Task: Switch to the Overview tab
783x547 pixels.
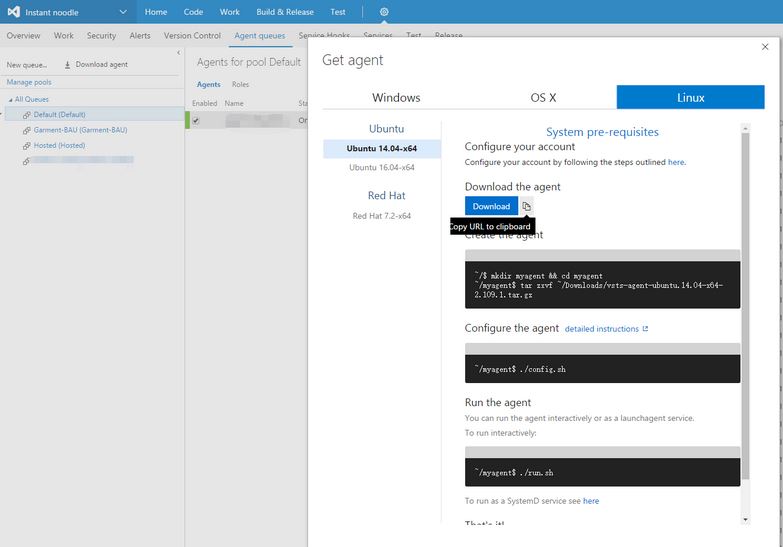Action: tap(23, 35)
